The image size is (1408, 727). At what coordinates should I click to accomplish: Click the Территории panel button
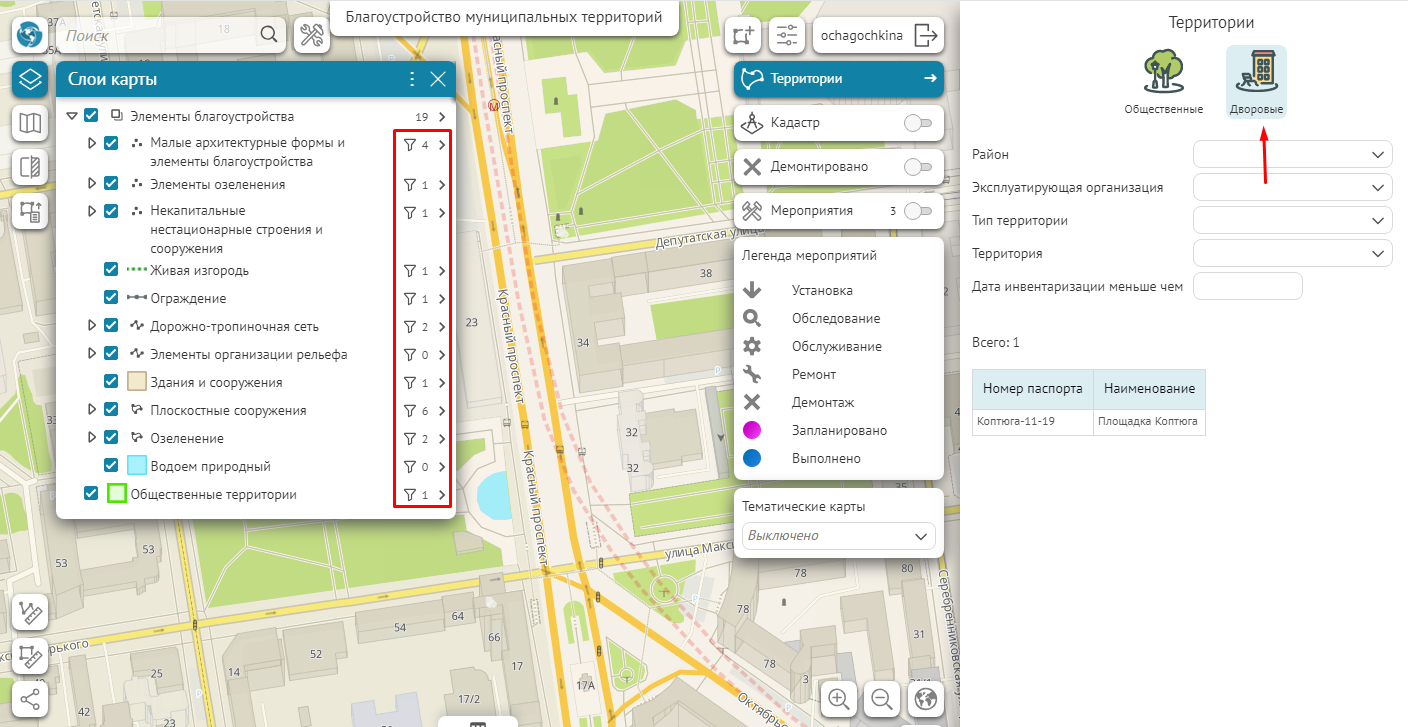[838, 79]
